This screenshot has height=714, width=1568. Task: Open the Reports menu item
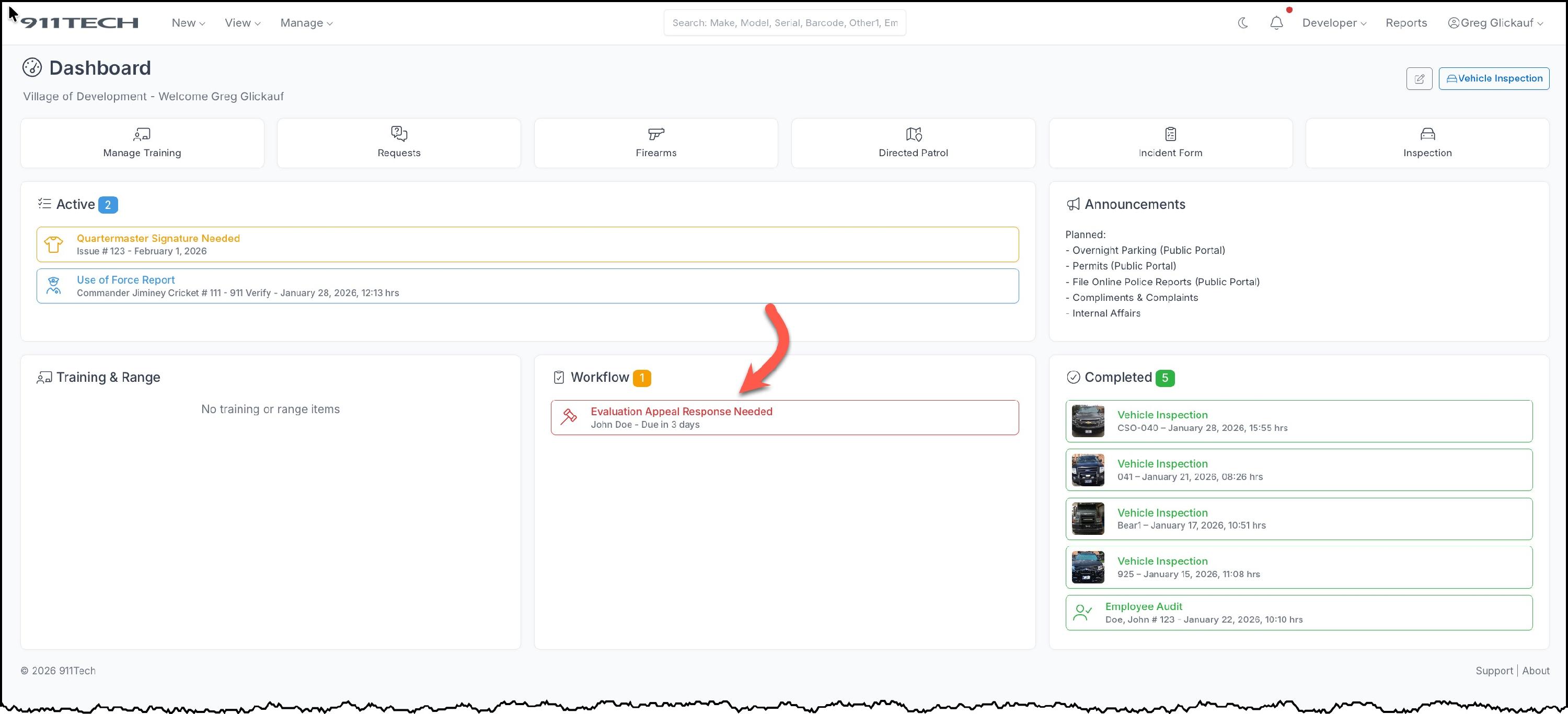coord(1405,23)
